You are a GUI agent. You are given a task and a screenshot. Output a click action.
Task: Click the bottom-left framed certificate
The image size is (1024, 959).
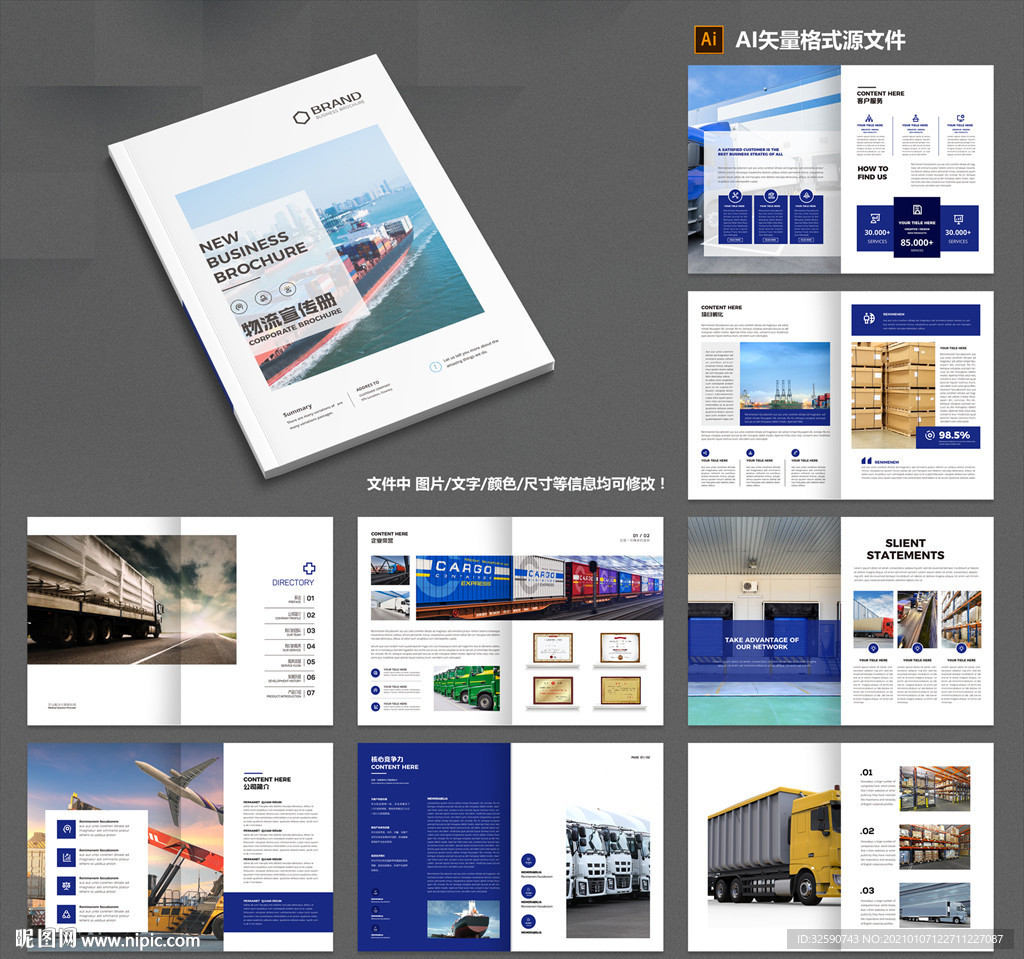click(553, 691)
